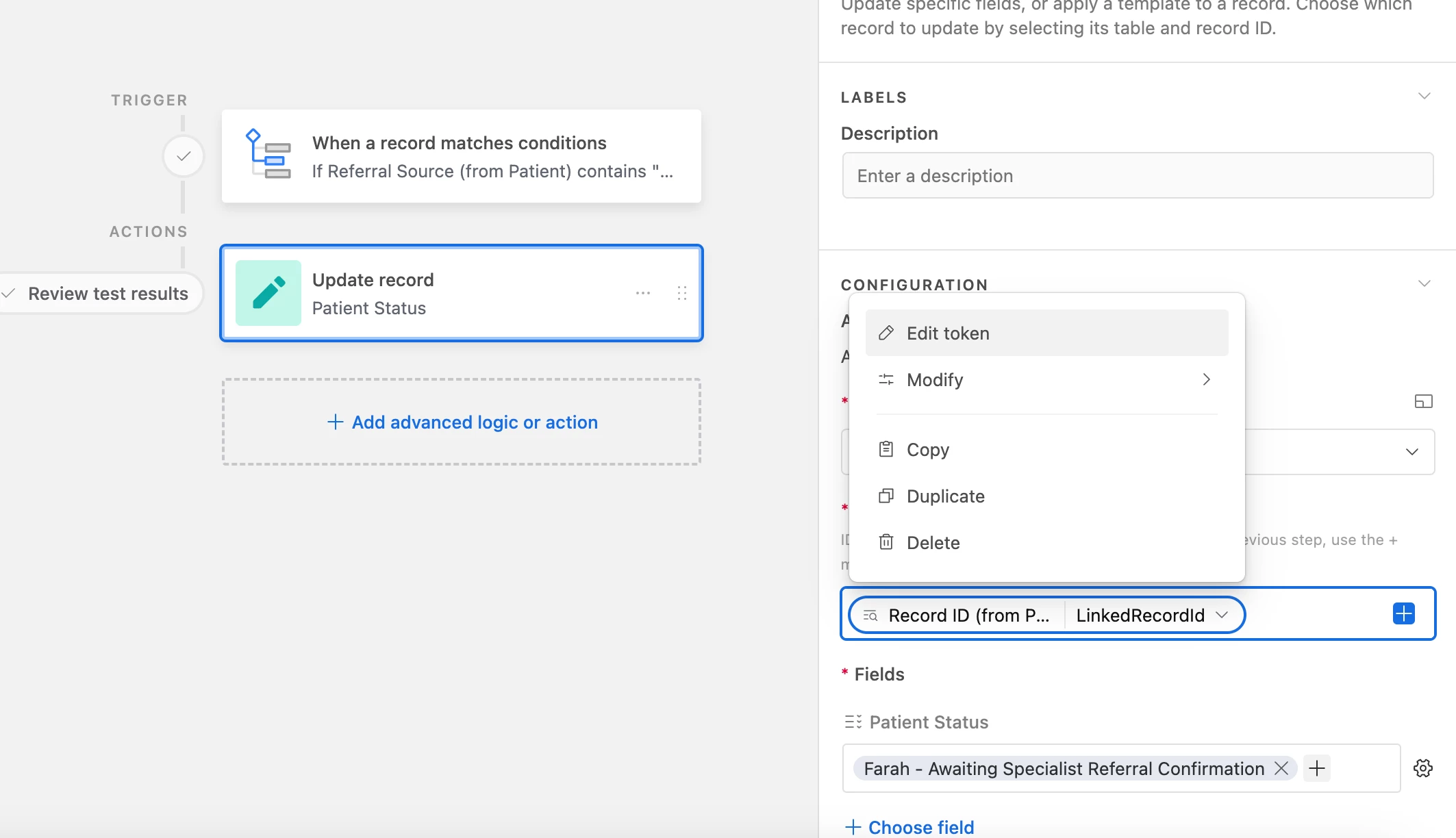Open the table selection dropdown chevron
The width and height of the screenshot is (1456, 838).
[1411, 452]
